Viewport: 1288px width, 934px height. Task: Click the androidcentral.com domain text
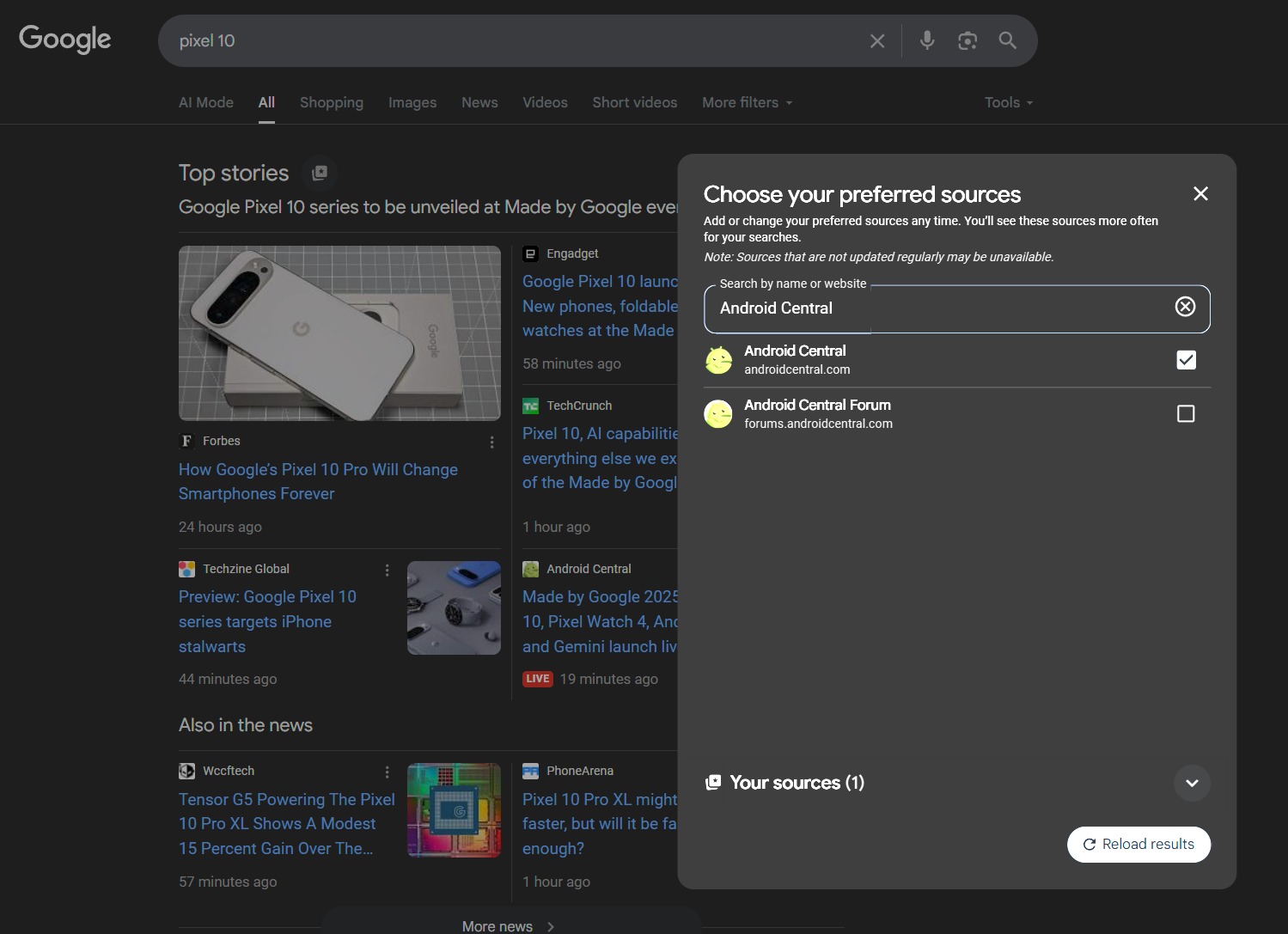coord(797,369)
